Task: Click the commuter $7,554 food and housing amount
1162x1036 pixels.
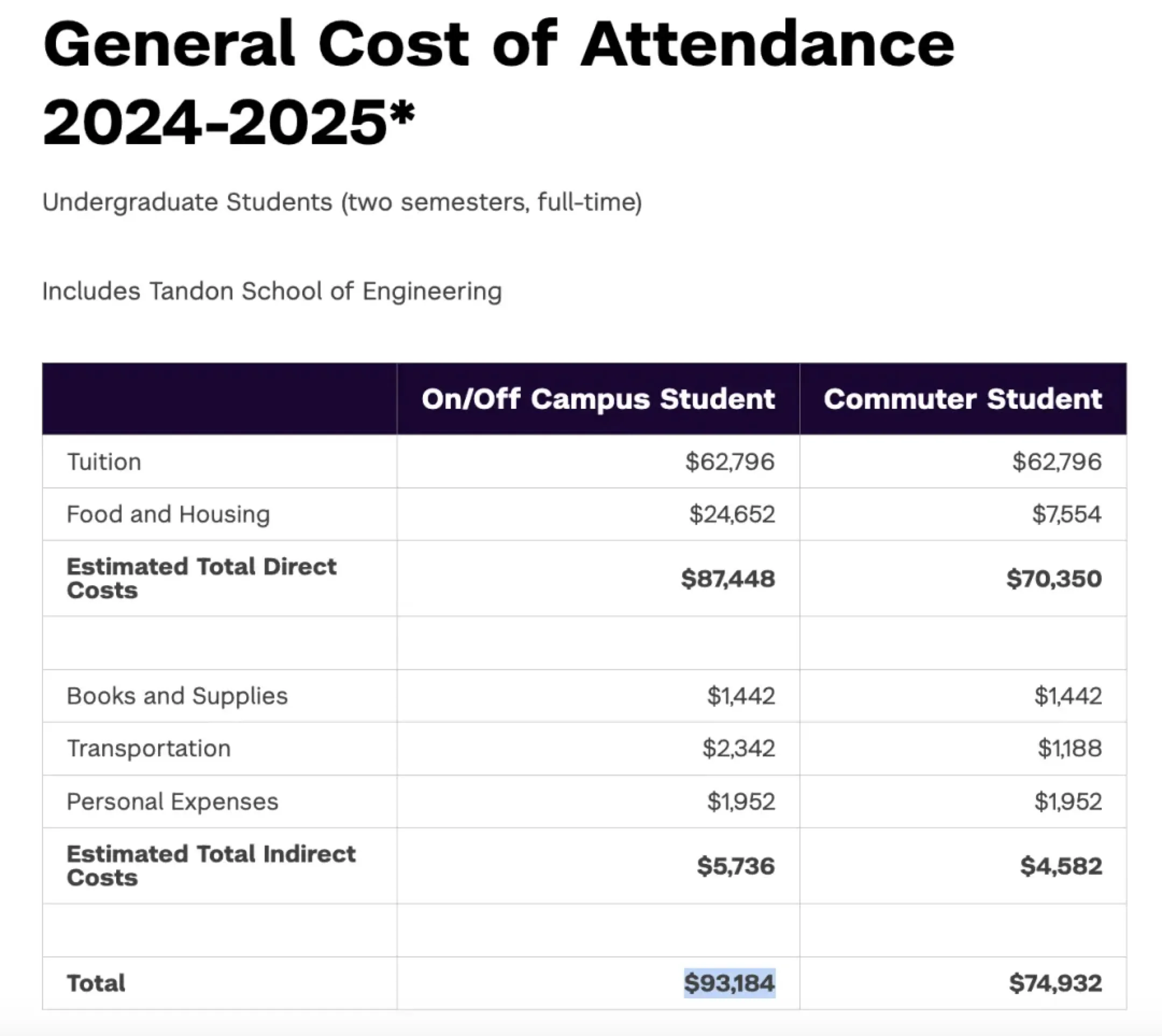Action: point(1066,514)
